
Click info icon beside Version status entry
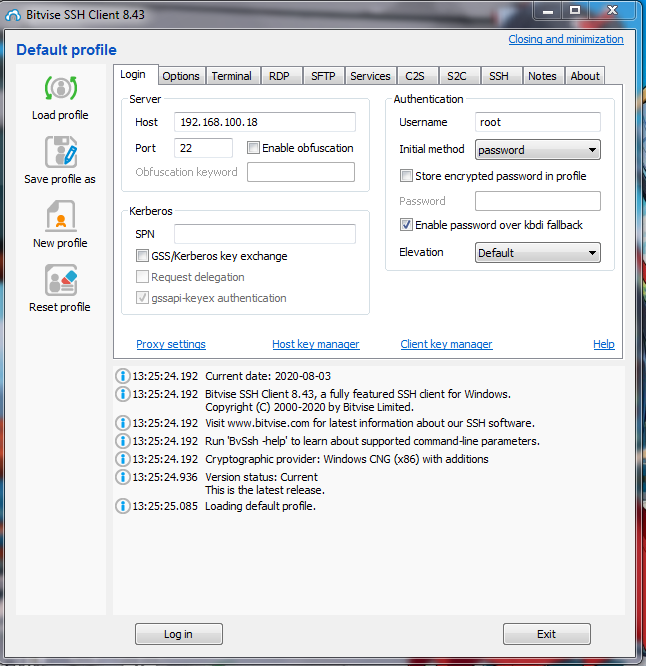tap(123, 477)
